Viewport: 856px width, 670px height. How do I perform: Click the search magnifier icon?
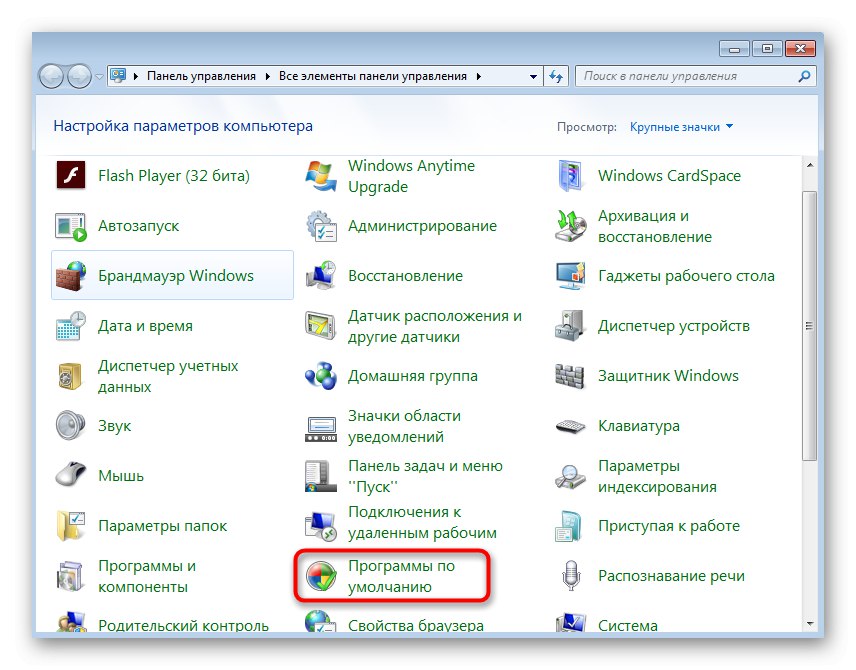click(804, 76)
